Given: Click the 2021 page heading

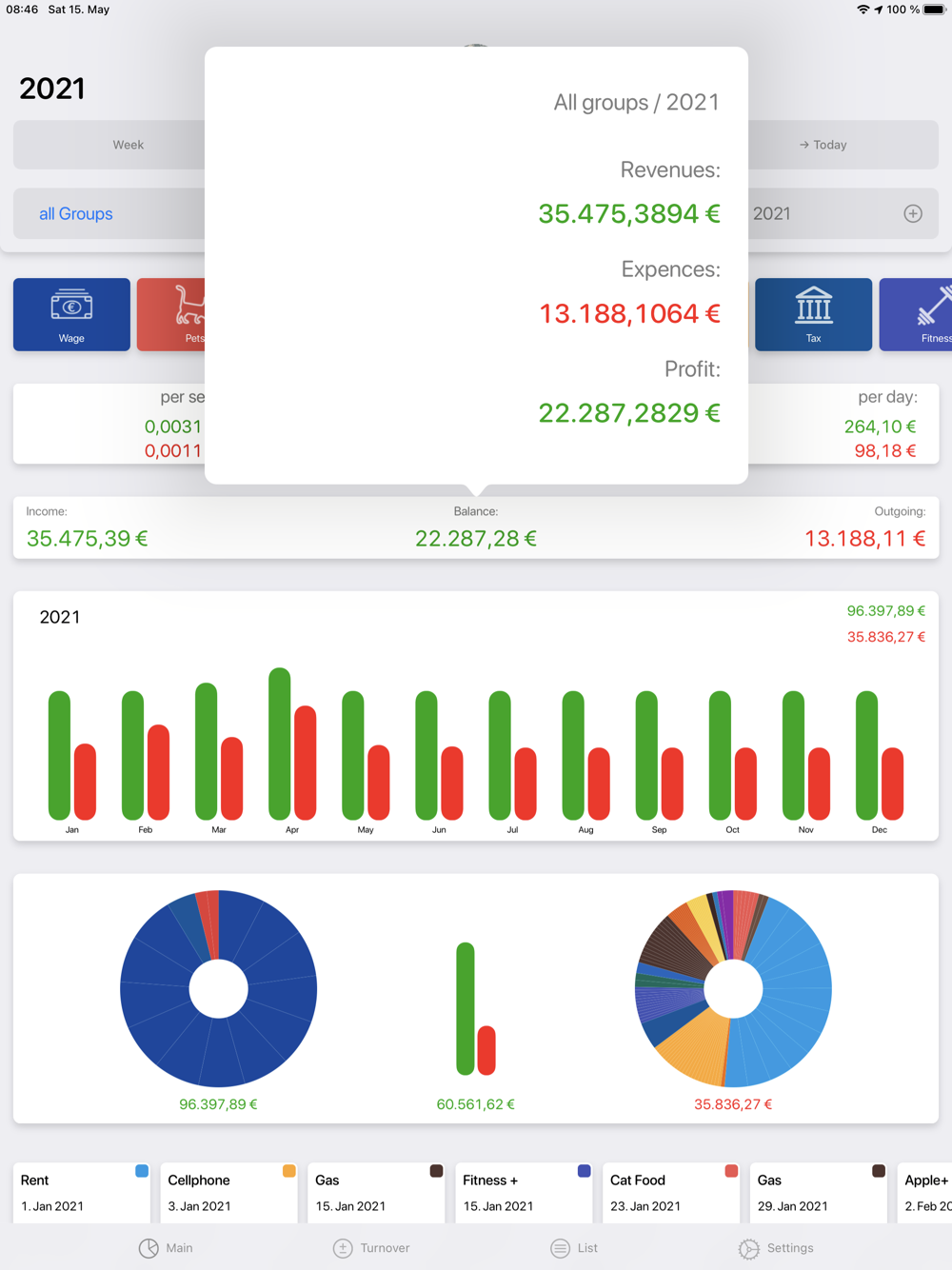Looking at the screenshot, I should click(52, 89).
